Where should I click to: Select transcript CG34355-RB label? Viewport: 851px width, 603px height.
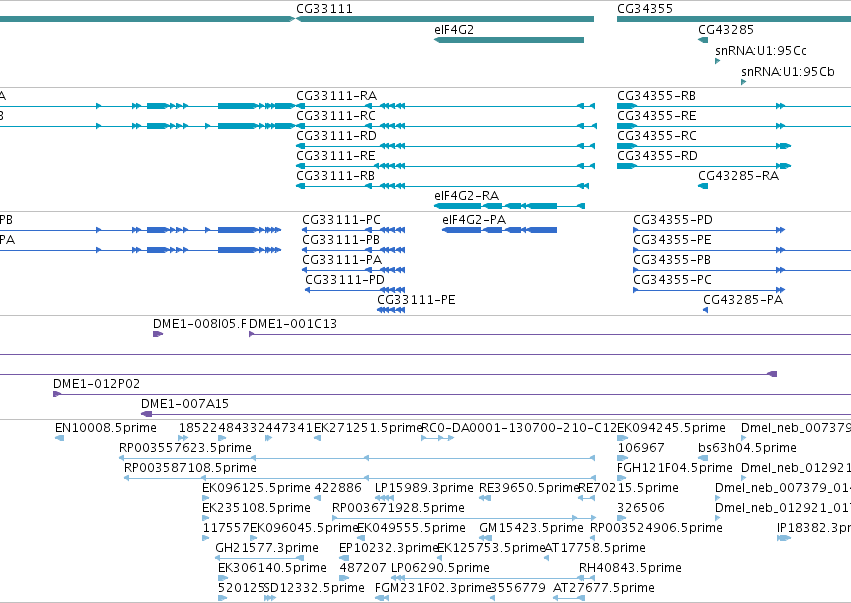coord(656,96)
